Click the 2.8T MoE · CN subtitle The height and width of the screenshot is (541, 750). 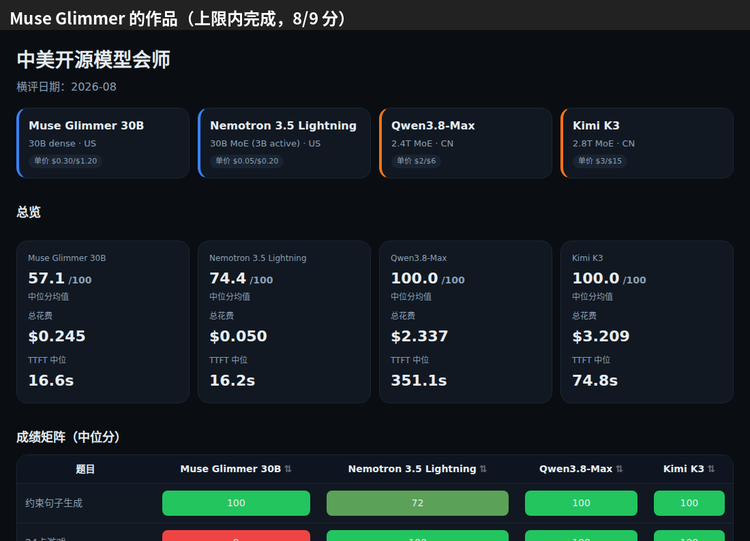point(604,144)
